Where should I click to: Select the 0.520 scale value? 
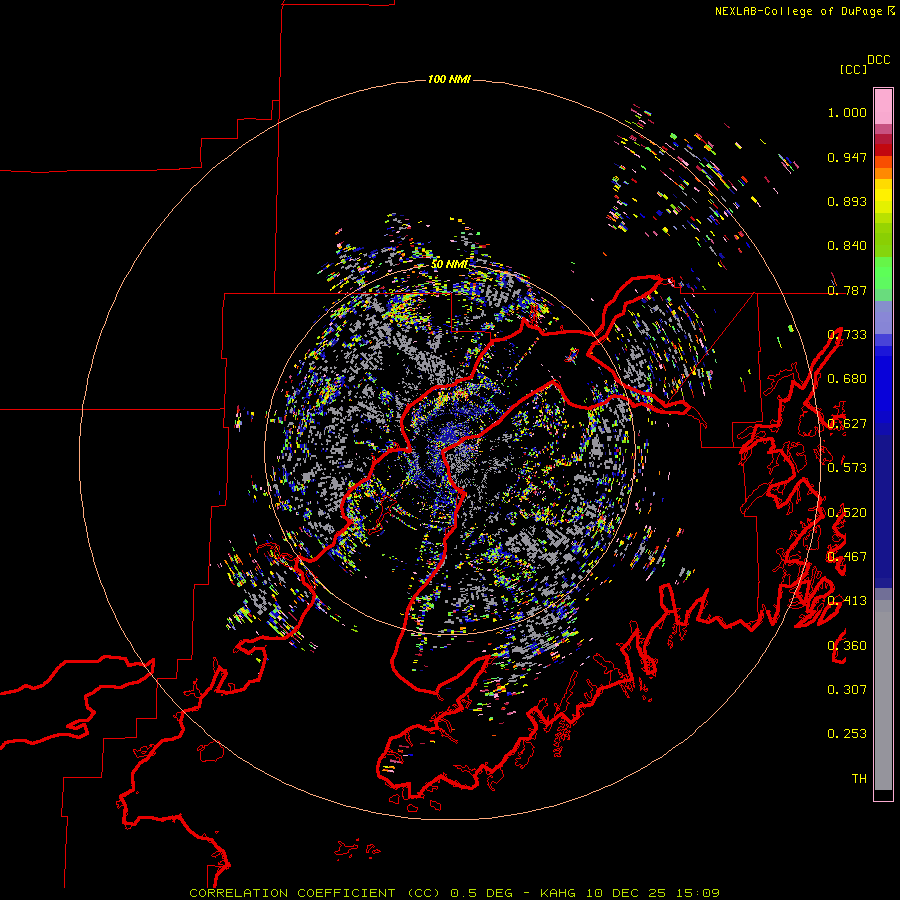tap(847, 513)
